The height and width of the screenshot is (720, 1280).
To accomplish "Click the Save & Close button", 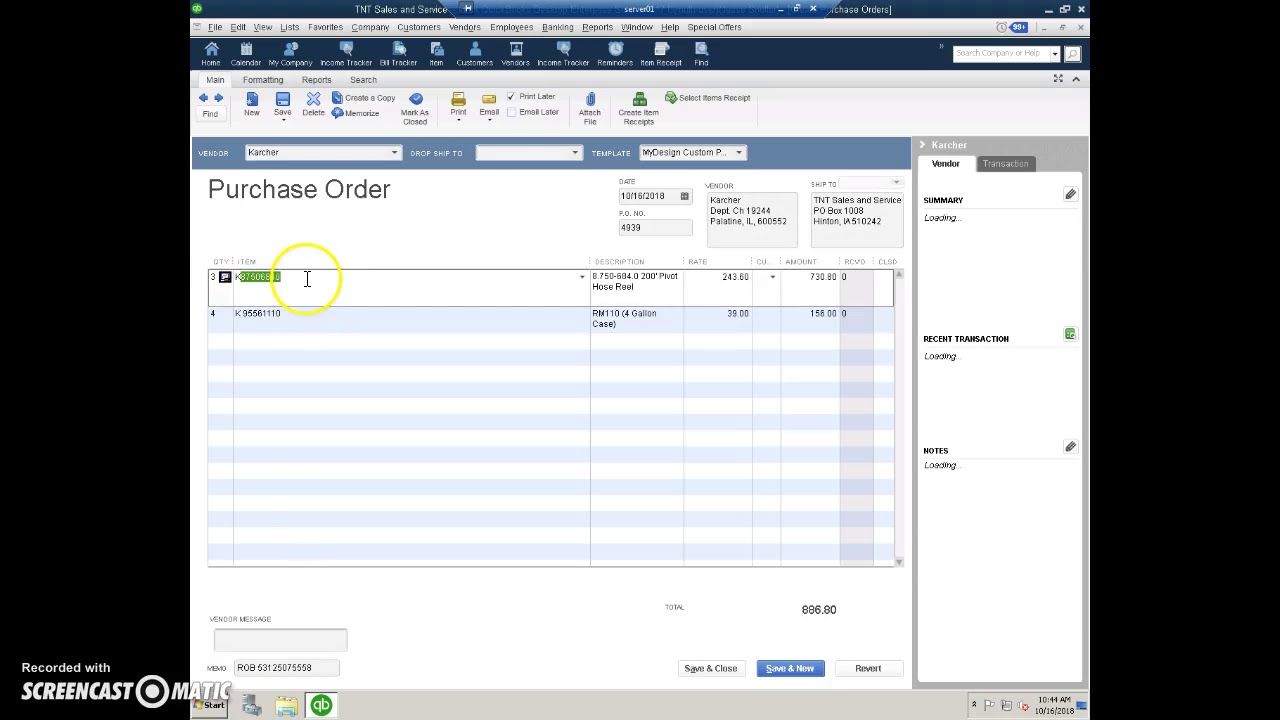I will coord(711,668).
